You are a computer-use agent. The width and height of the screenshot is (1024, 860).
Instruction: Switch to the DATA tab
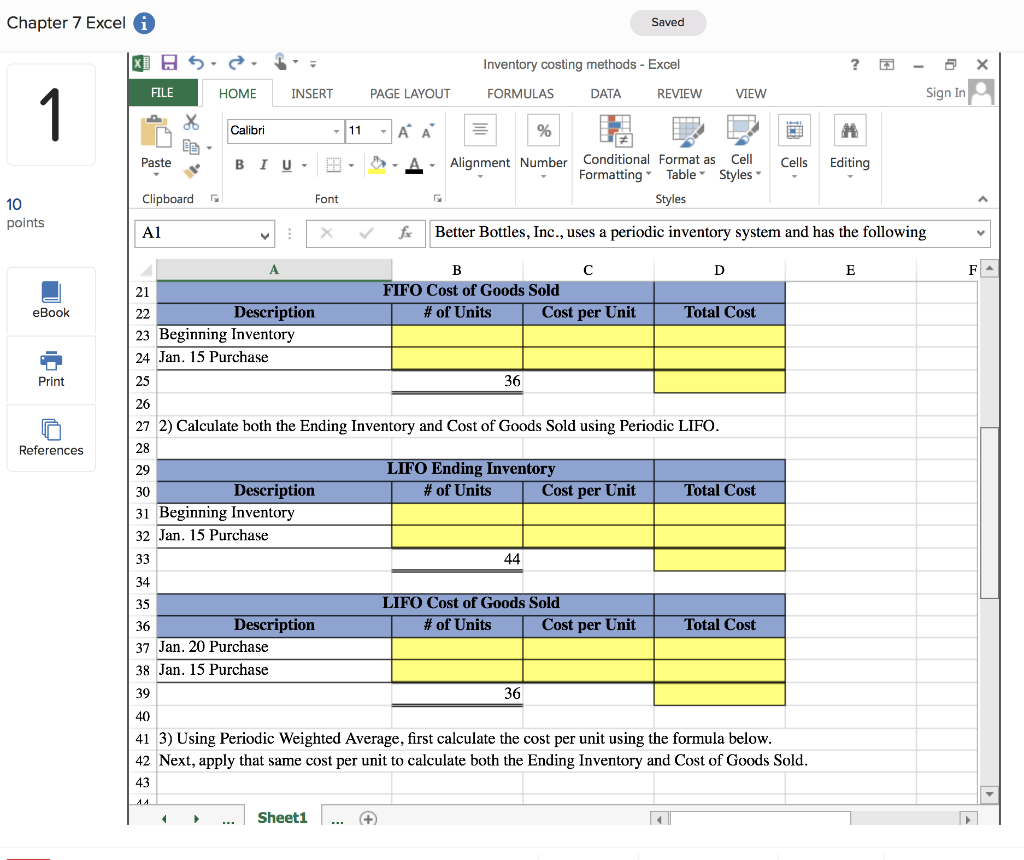pos(605,93)
